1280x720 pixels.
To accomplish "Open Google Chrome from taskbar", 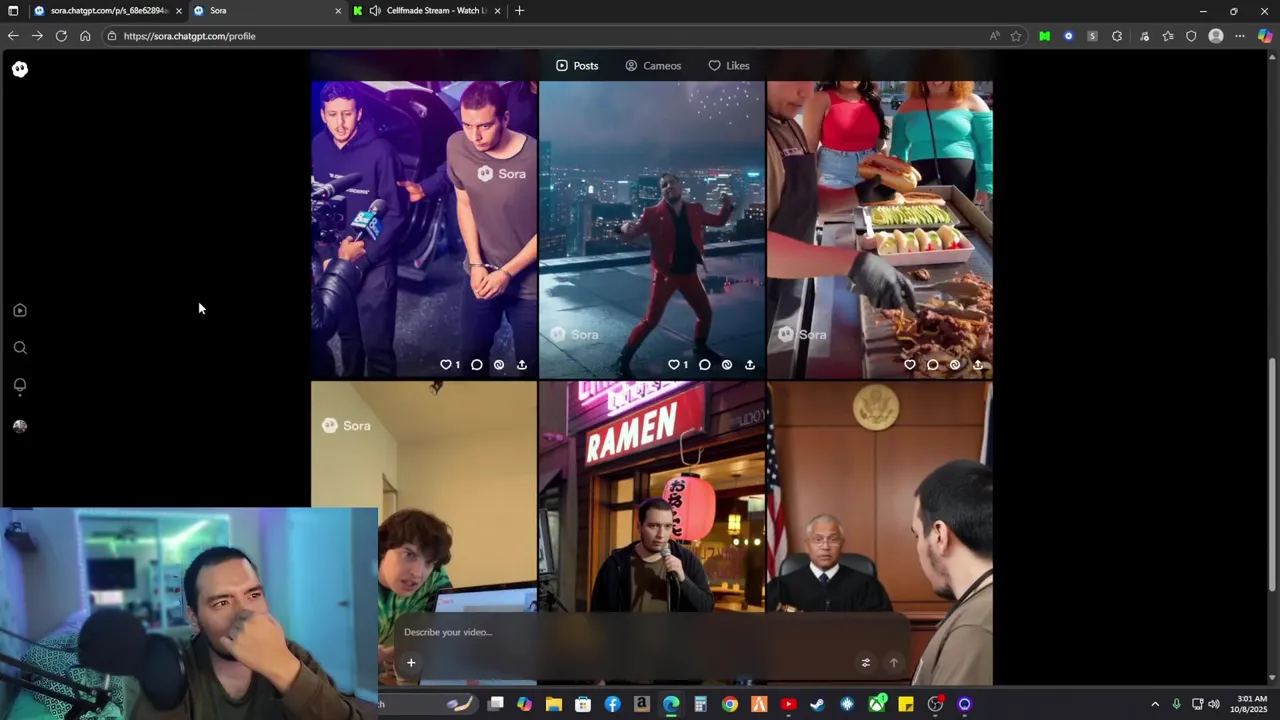I will click(x=730, y=705).
